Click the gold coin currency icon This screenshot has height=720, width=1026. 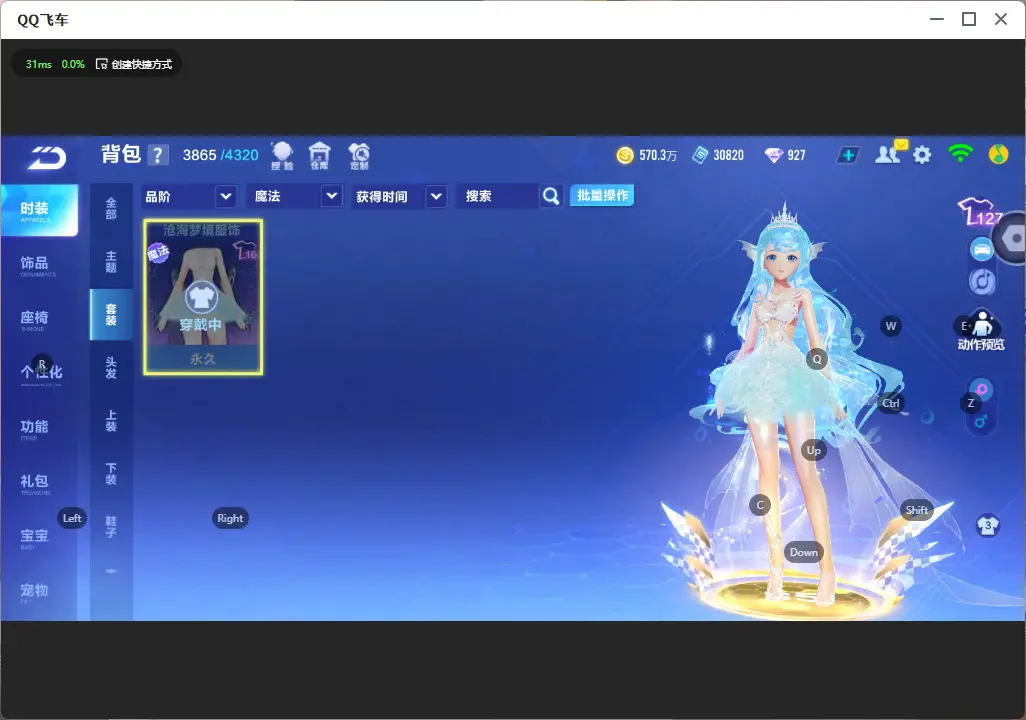(x=625, y=155)
